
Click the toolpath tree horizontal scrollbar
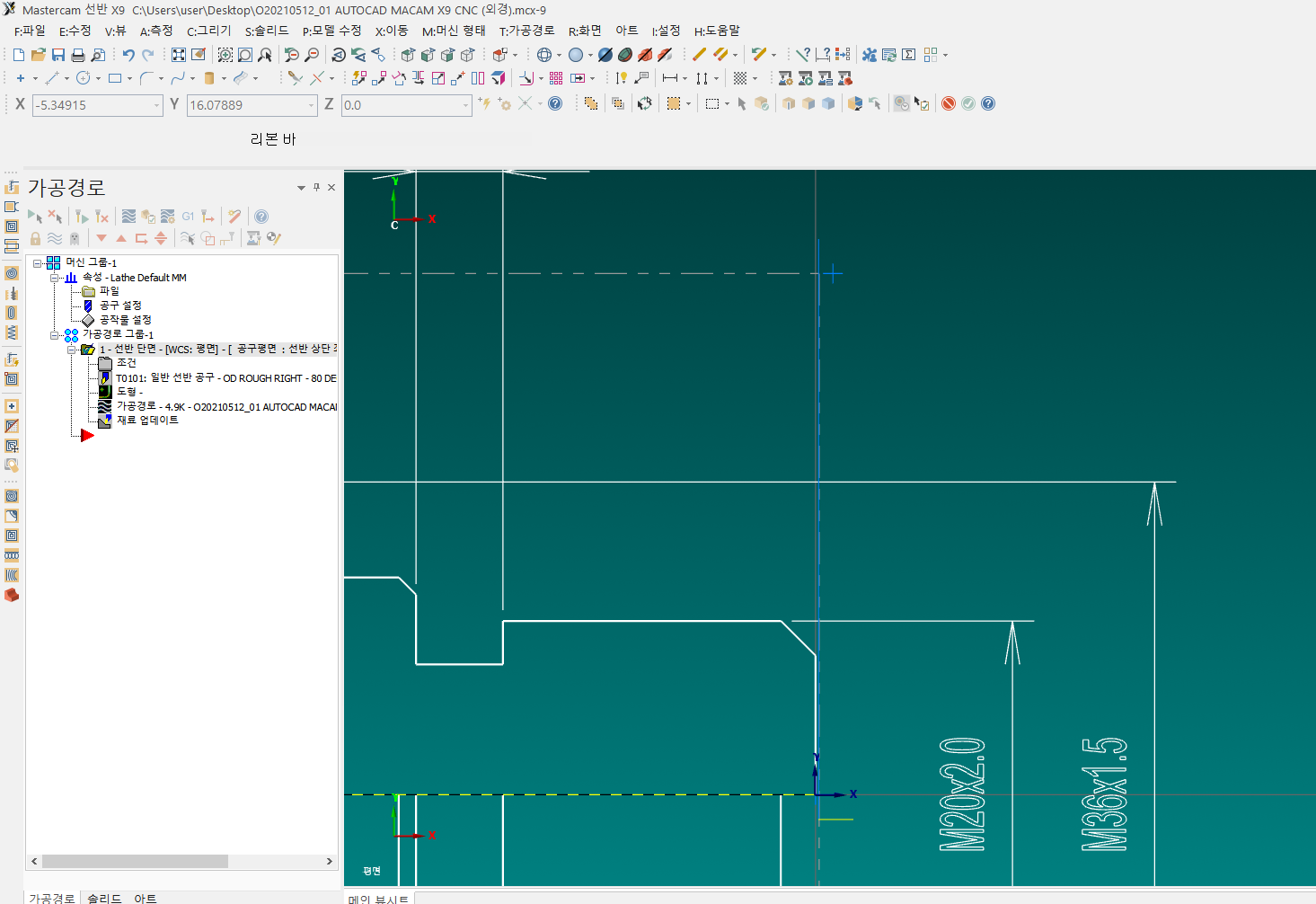pos(135,861)
